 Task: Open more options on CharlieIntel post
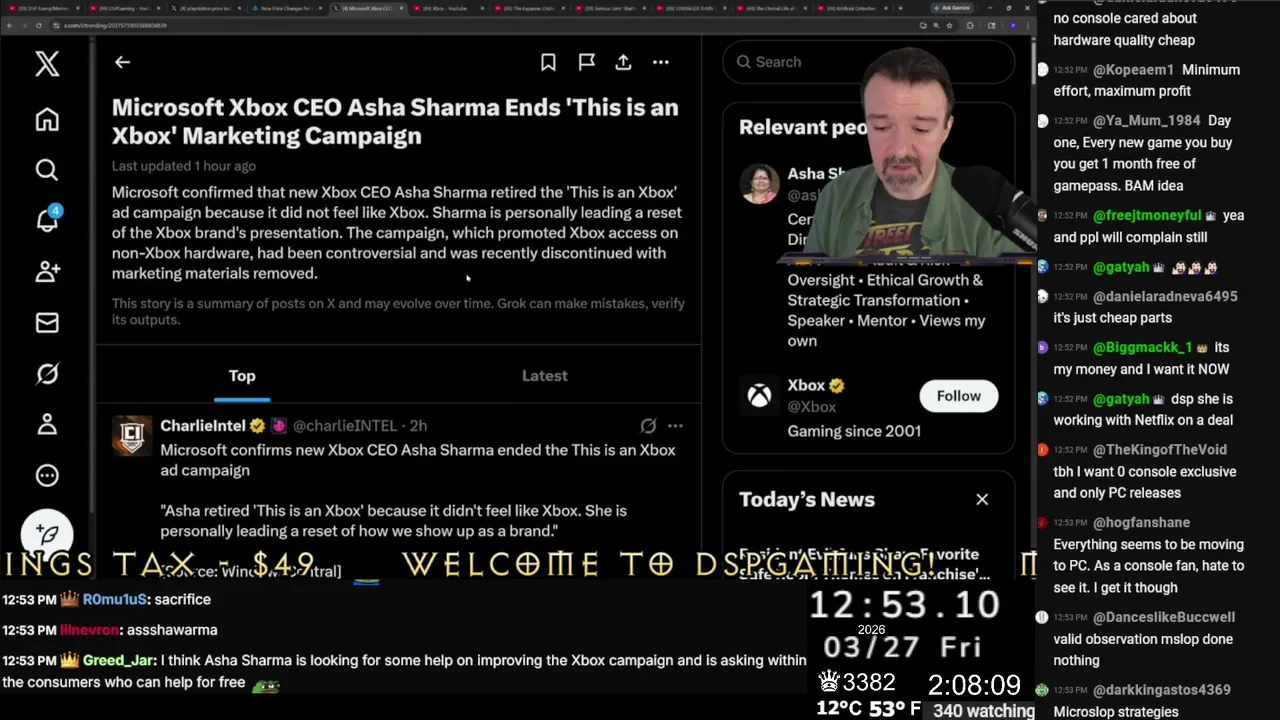click(675, 426)
